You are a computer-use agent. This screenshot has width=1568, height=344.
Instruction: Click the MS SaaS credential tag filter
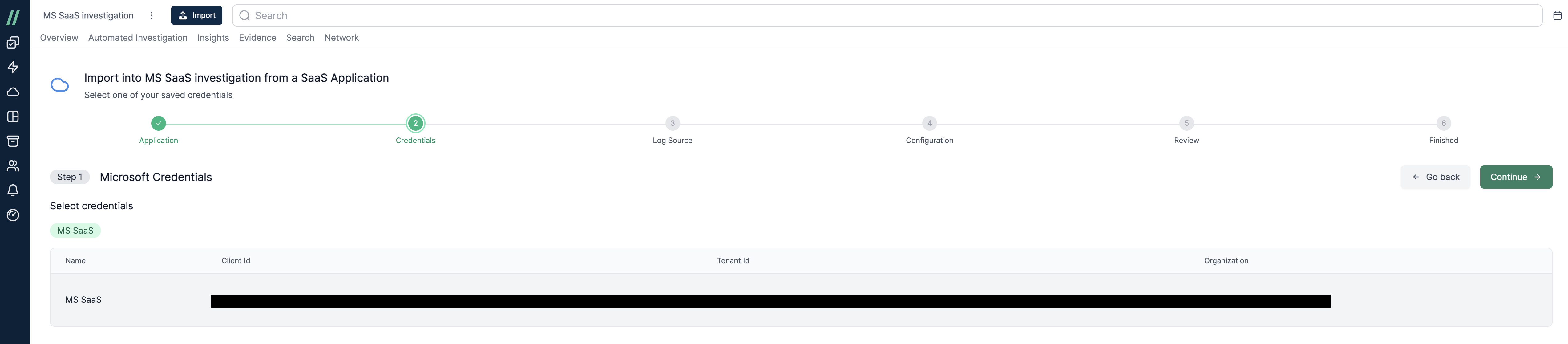click(x=75, y=230)
